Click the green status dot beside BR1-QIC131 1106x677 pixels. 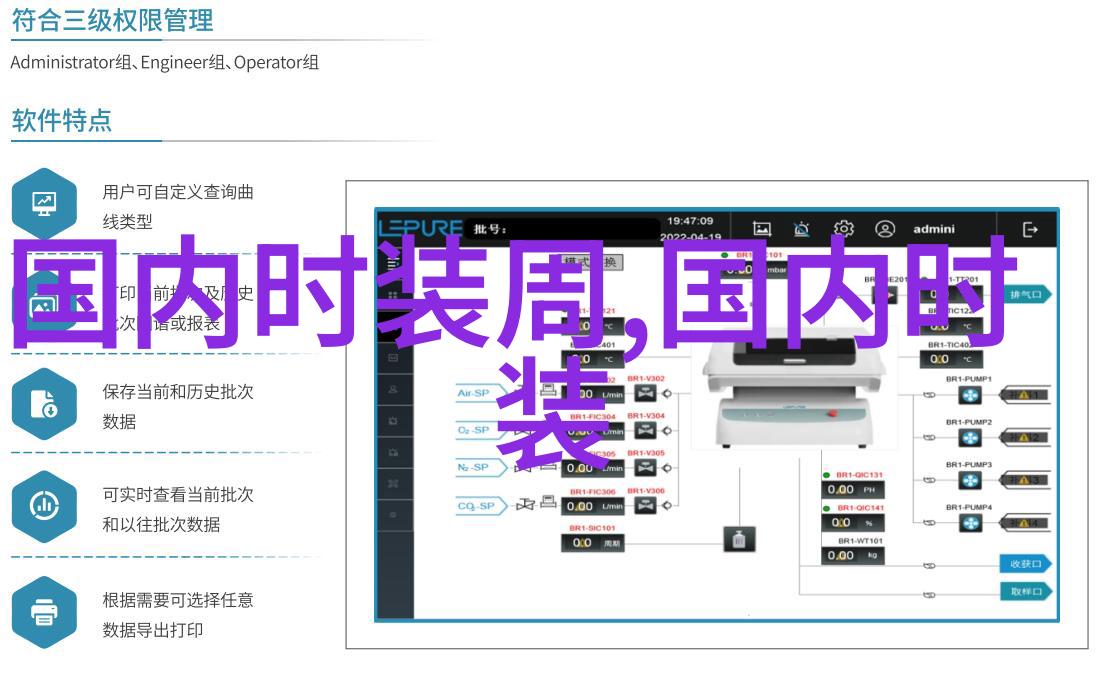point(826,475)
